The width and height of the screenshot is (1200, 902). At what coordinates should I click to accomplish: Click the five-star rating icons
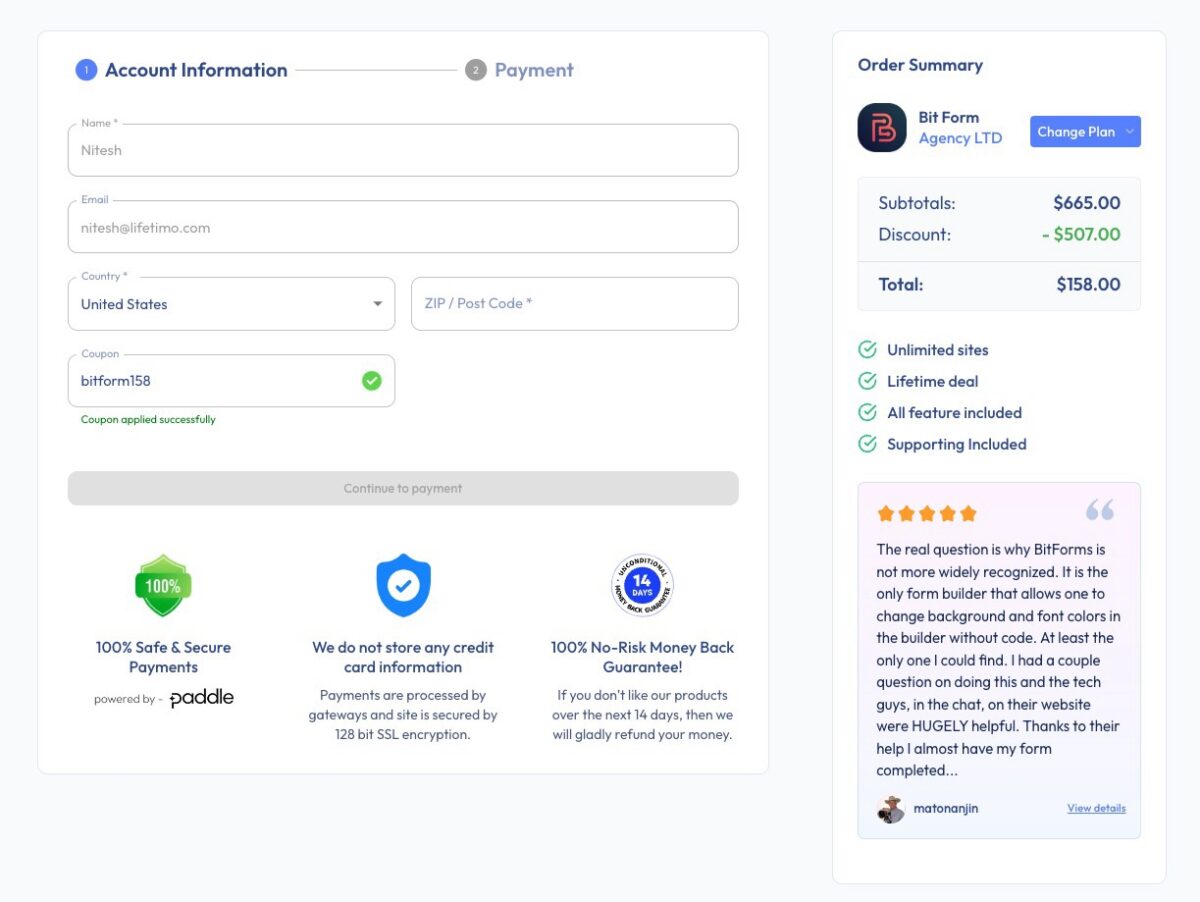pyautogui.click(x=926, y=514)
